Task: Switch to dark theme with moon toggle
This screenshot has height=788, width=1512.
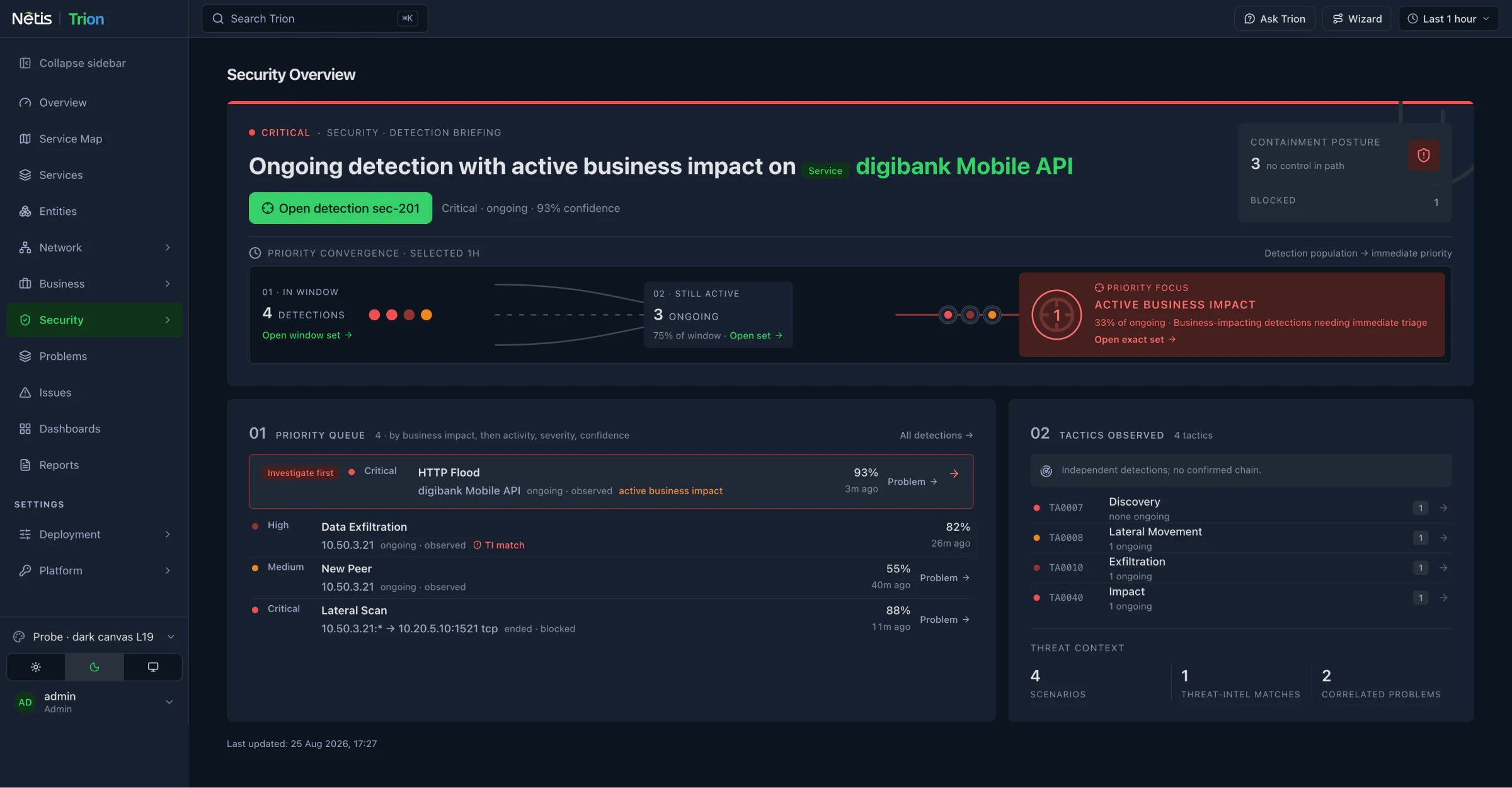Action: [x=94, y=667]
